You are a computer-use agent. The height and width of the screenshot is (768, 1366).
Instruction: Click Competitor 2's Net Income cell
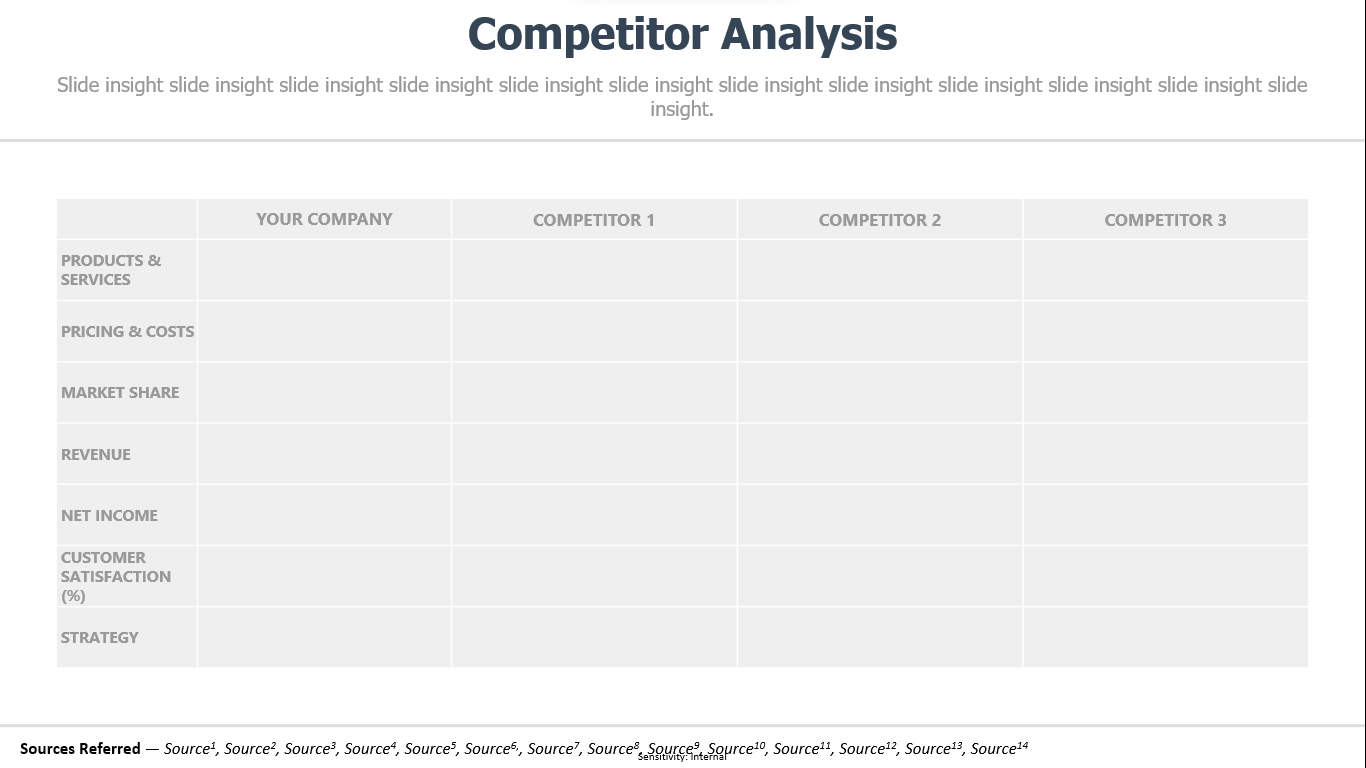[880, 515]
